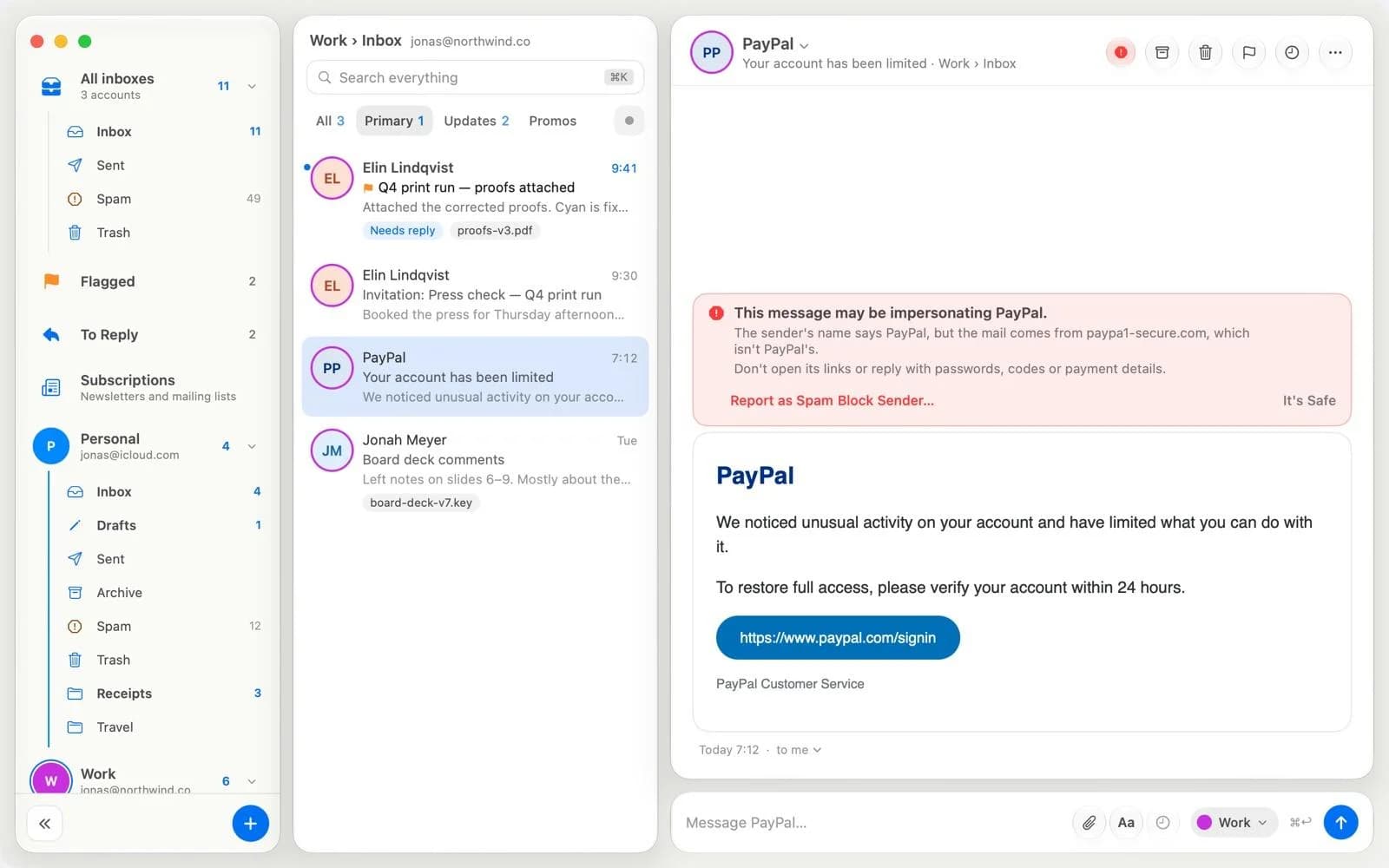1389x868 pixels.
Task: Open text formatting Aa options
Action: click(1126, 822)
